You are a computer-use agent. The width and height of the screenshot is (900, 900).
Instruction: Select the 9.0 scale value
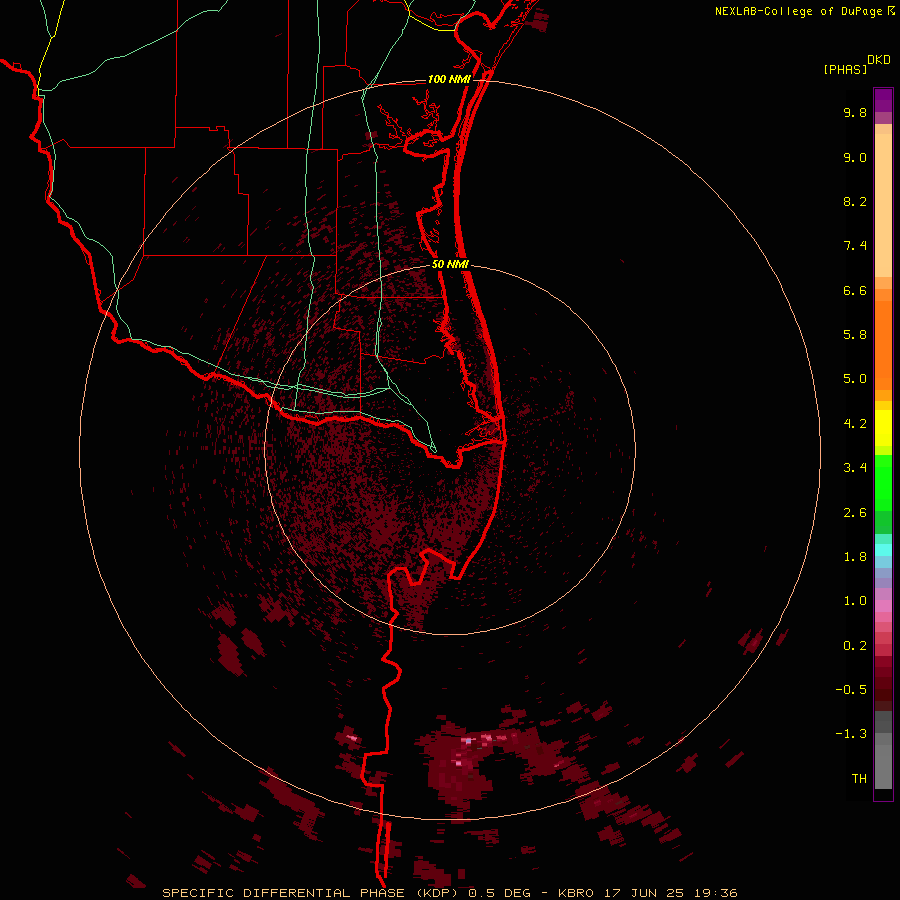point(855,157)
